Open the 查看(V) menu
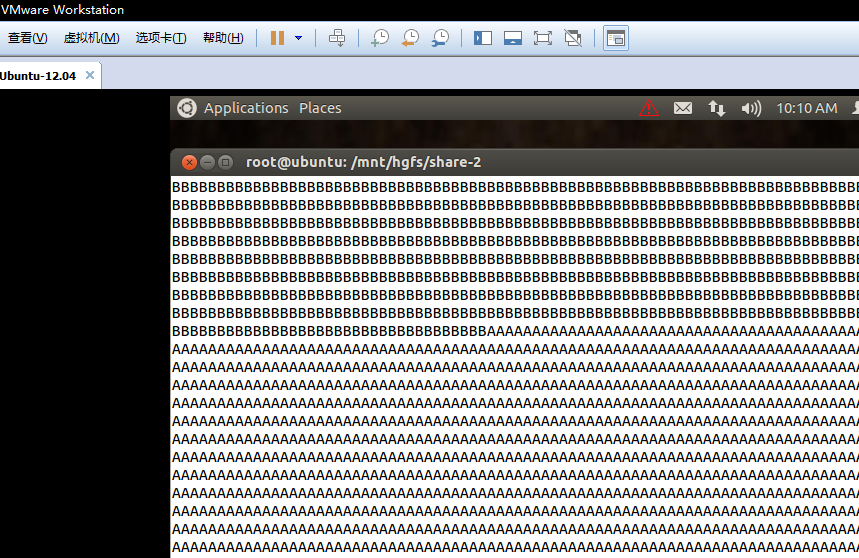This screenshot has width=859, height=558. tap(27, 38)
